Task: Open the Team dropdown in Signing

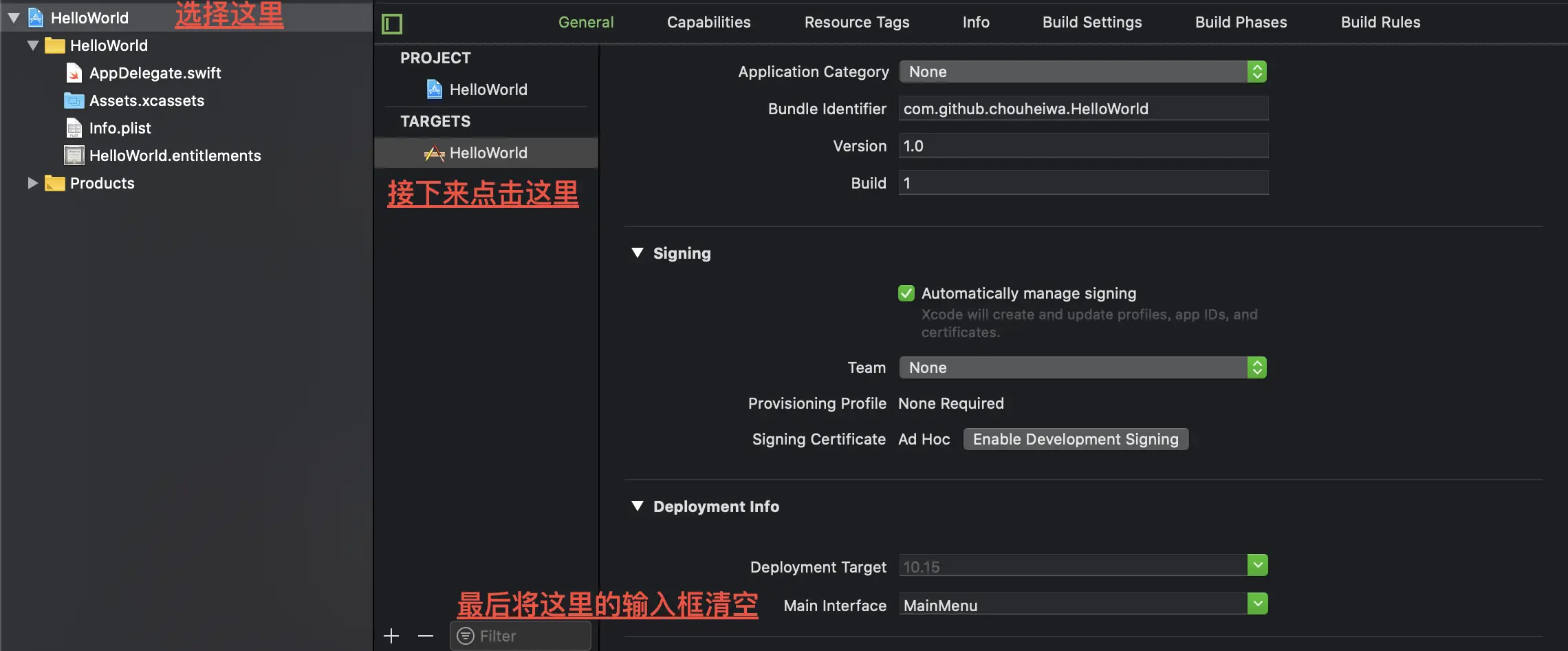Action: click(x=1257, y=367)
